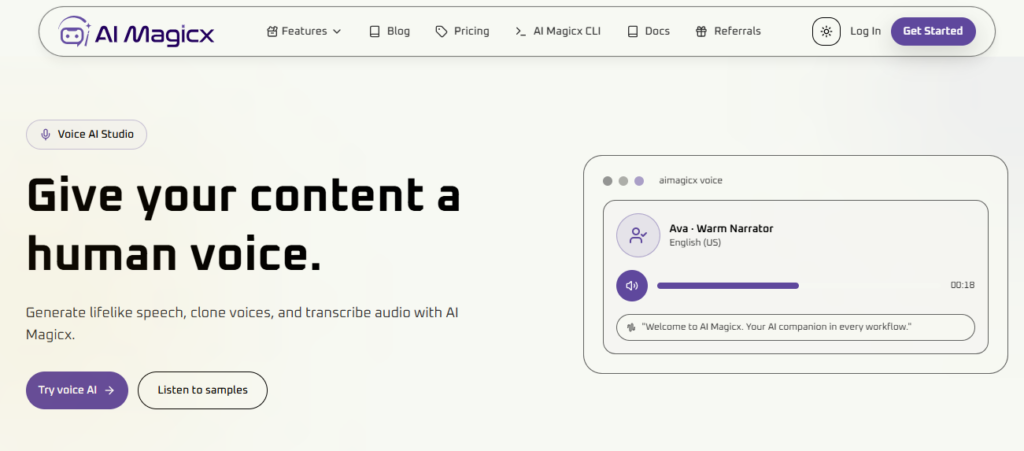Click the Ava voice avatar icon
Viewport: 1024px width, 451px height.
point(638,236)
